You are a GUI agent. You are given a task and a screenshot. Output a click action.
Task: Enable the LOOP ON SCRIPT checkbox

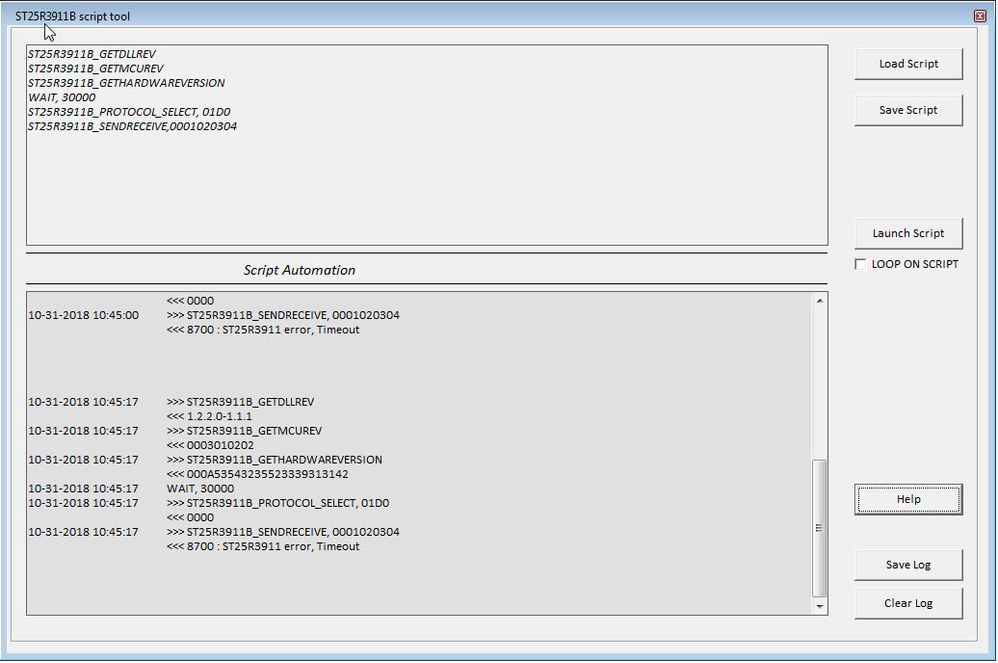click(x=861, y=264)
